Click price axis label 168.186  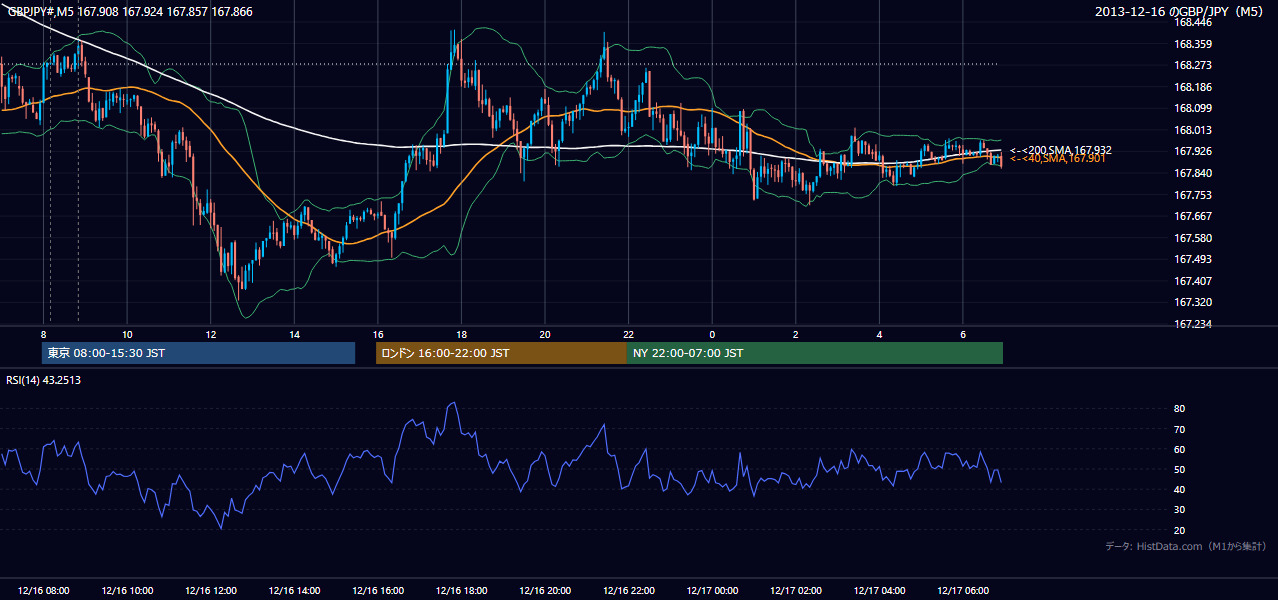pyautogui.click(x=1193, y=87)
